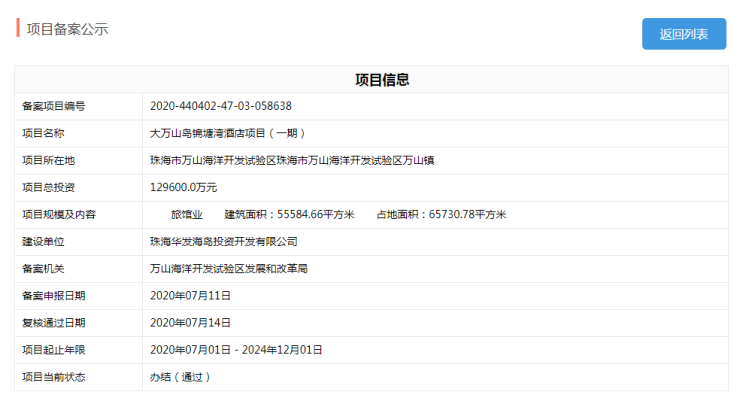Select the 项目所在地 label cell
The height and width of the screenshot is (404, 740).
(x=78, y=160)
